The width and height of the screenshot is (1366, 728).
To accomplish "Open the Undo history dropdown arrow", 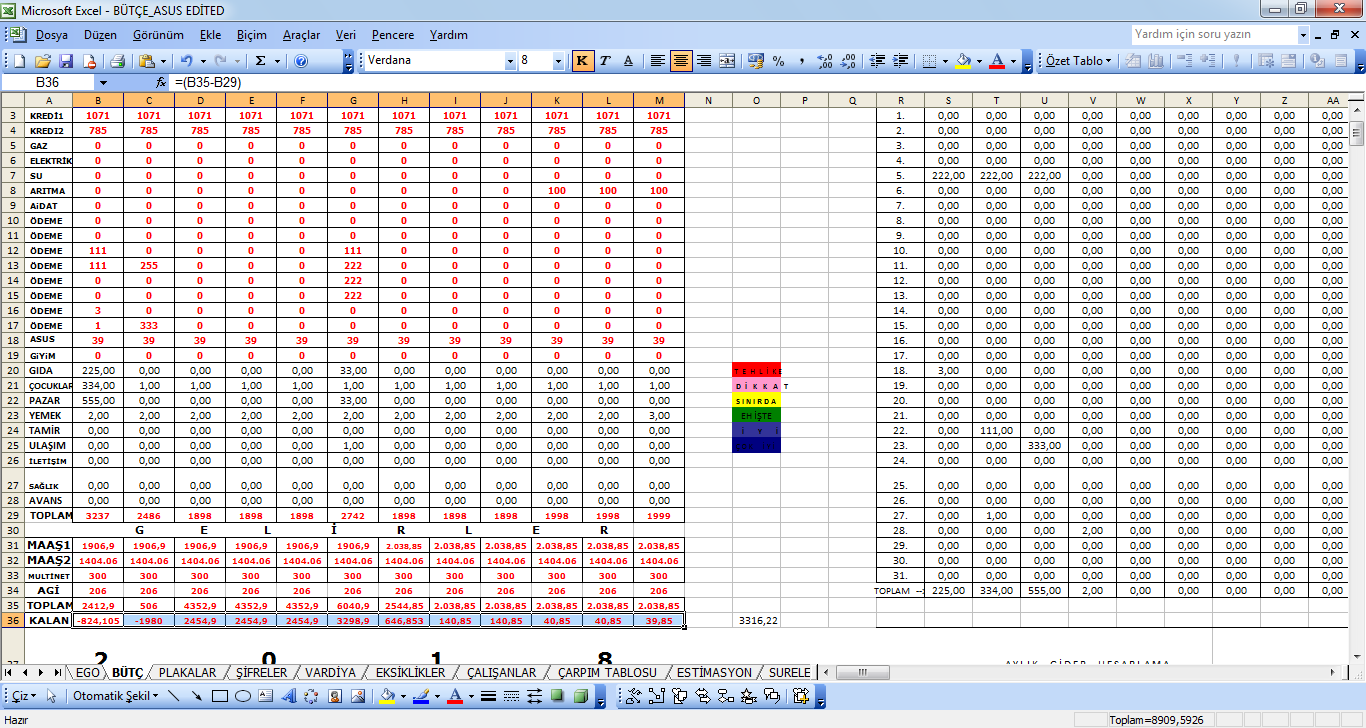I will [202, 61].
